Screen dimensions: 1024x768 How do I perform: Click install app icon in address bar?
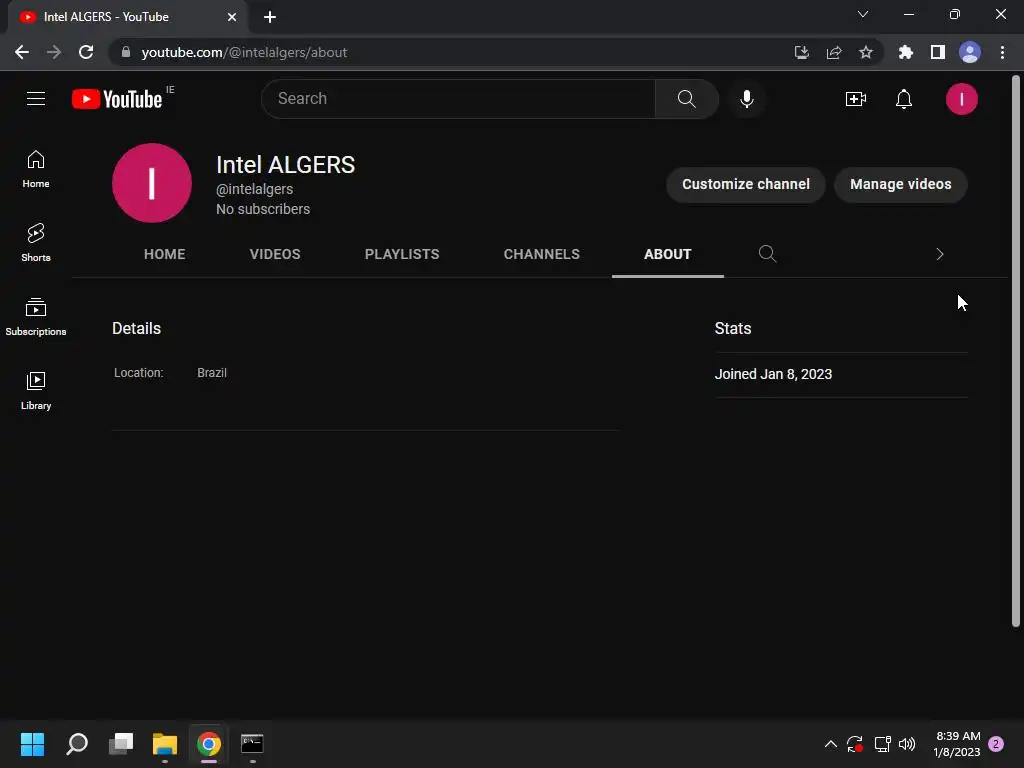pyautogui.click(x=802, y=52)
